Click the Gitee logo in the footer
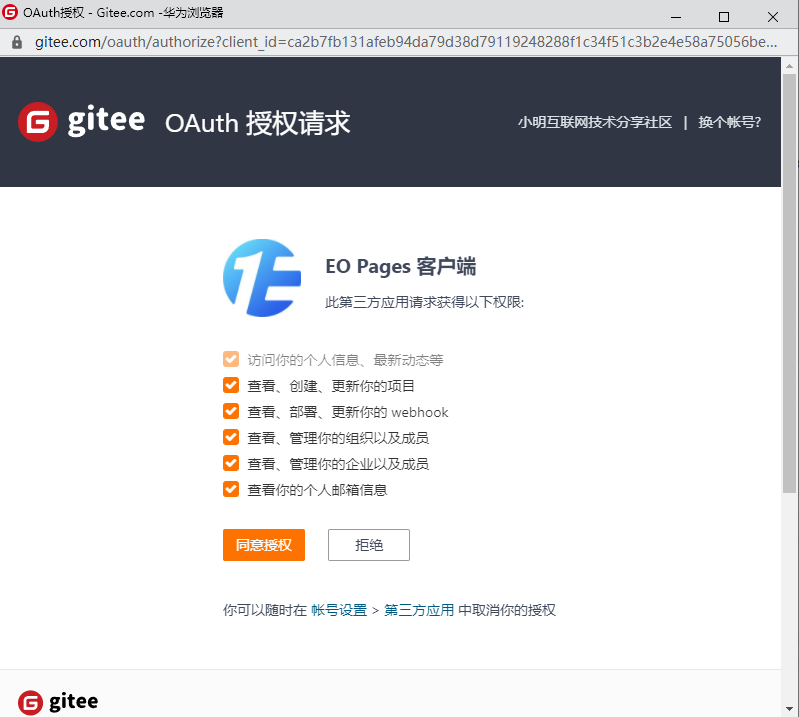Viewport: 799px width, 717px height. 58,702
